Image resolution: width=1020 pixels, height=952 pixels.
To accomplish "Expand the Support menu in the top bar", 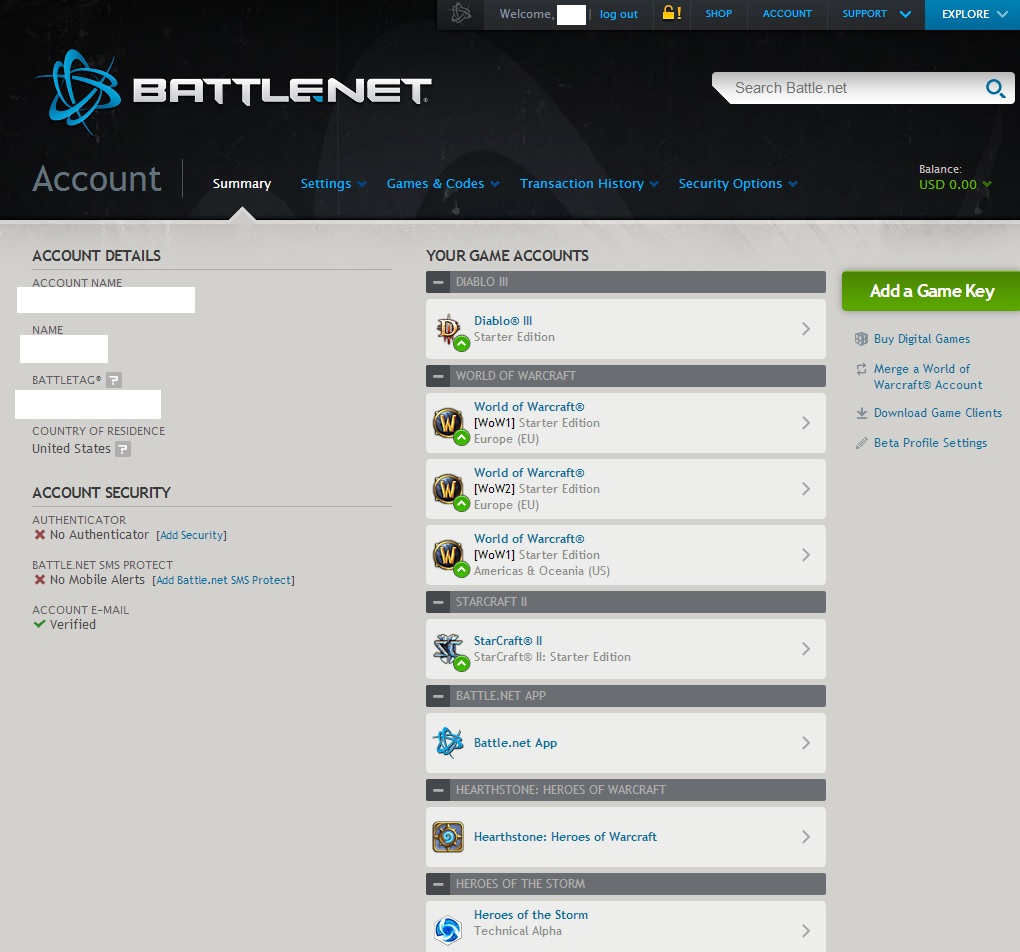I will [x=876, y=14].
